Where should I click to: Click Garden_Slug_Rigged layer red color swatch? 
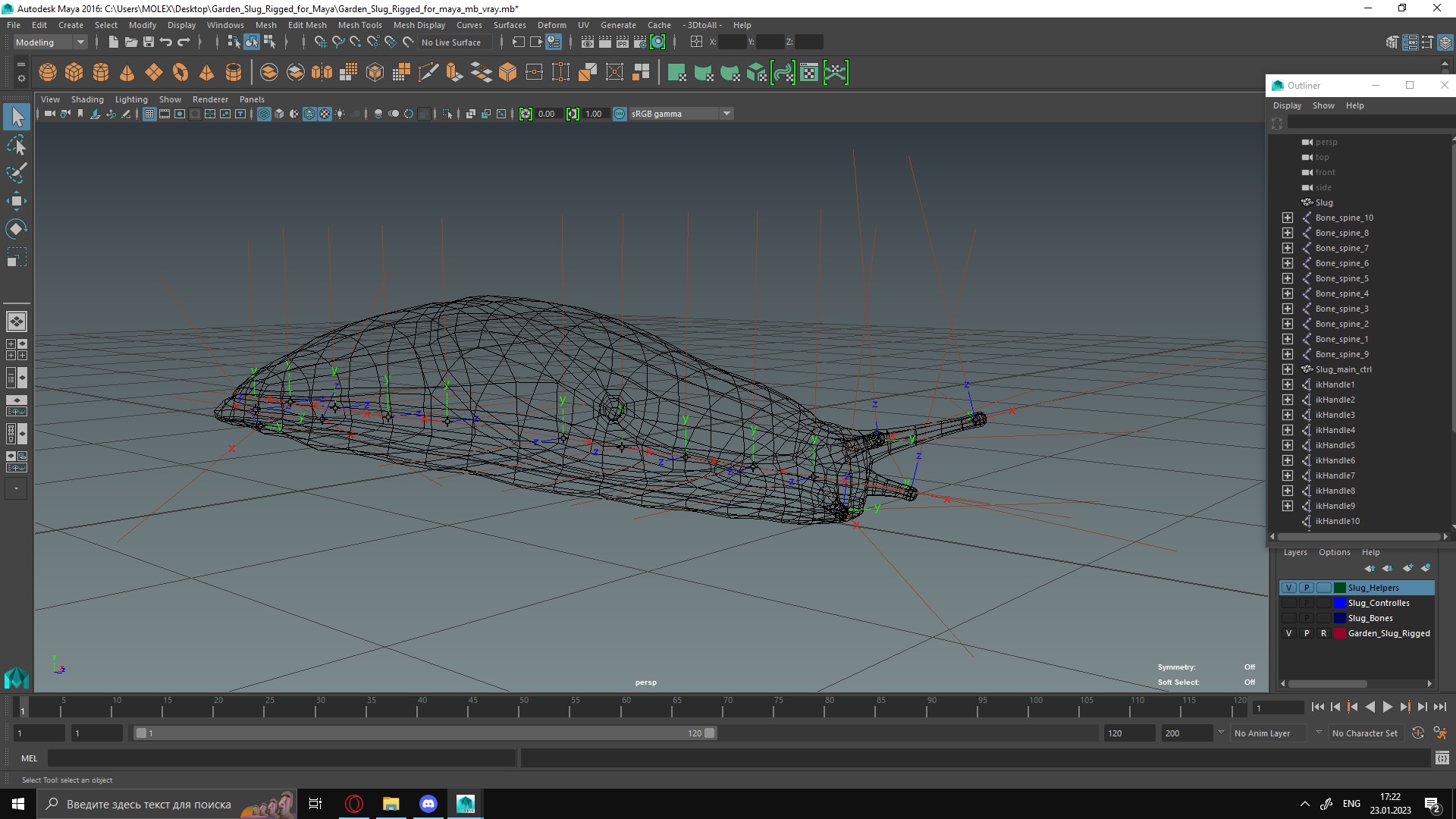(x=1340, y=633)
